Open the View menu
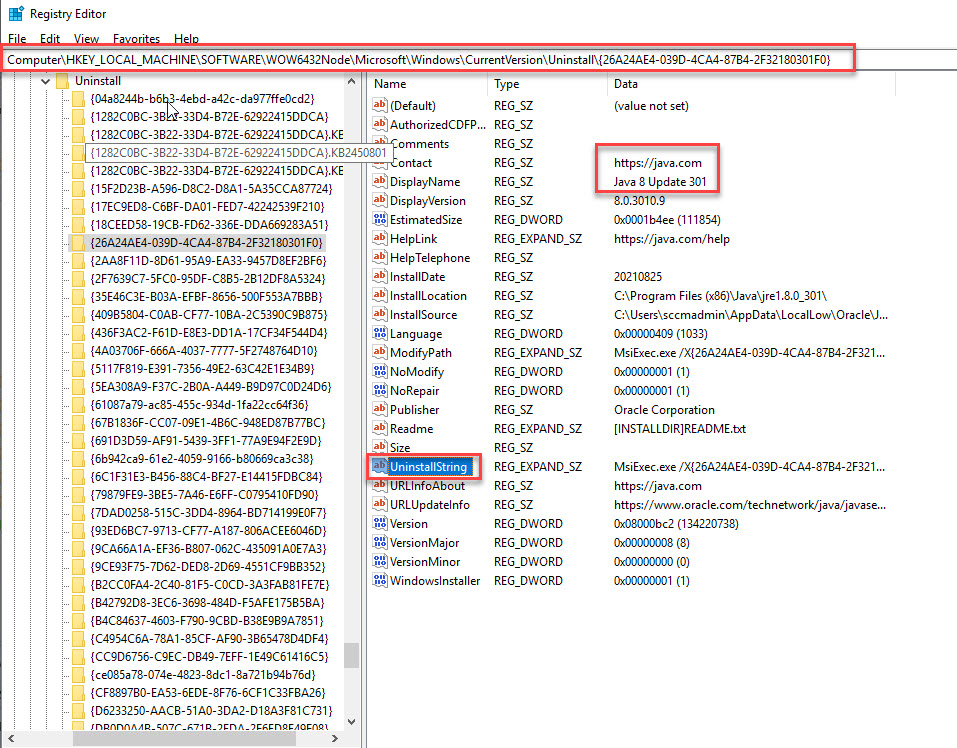Screen dimensions: 957x748 86,39
